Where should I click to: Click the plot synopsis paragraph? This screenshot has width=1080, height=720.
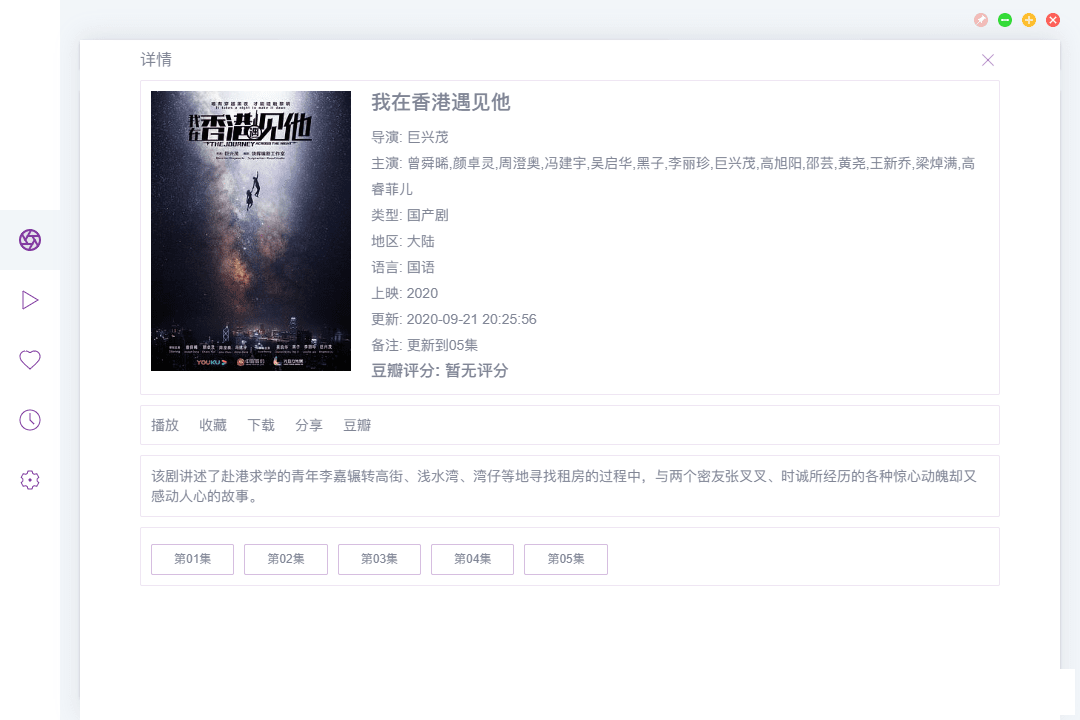click(564, 486)
